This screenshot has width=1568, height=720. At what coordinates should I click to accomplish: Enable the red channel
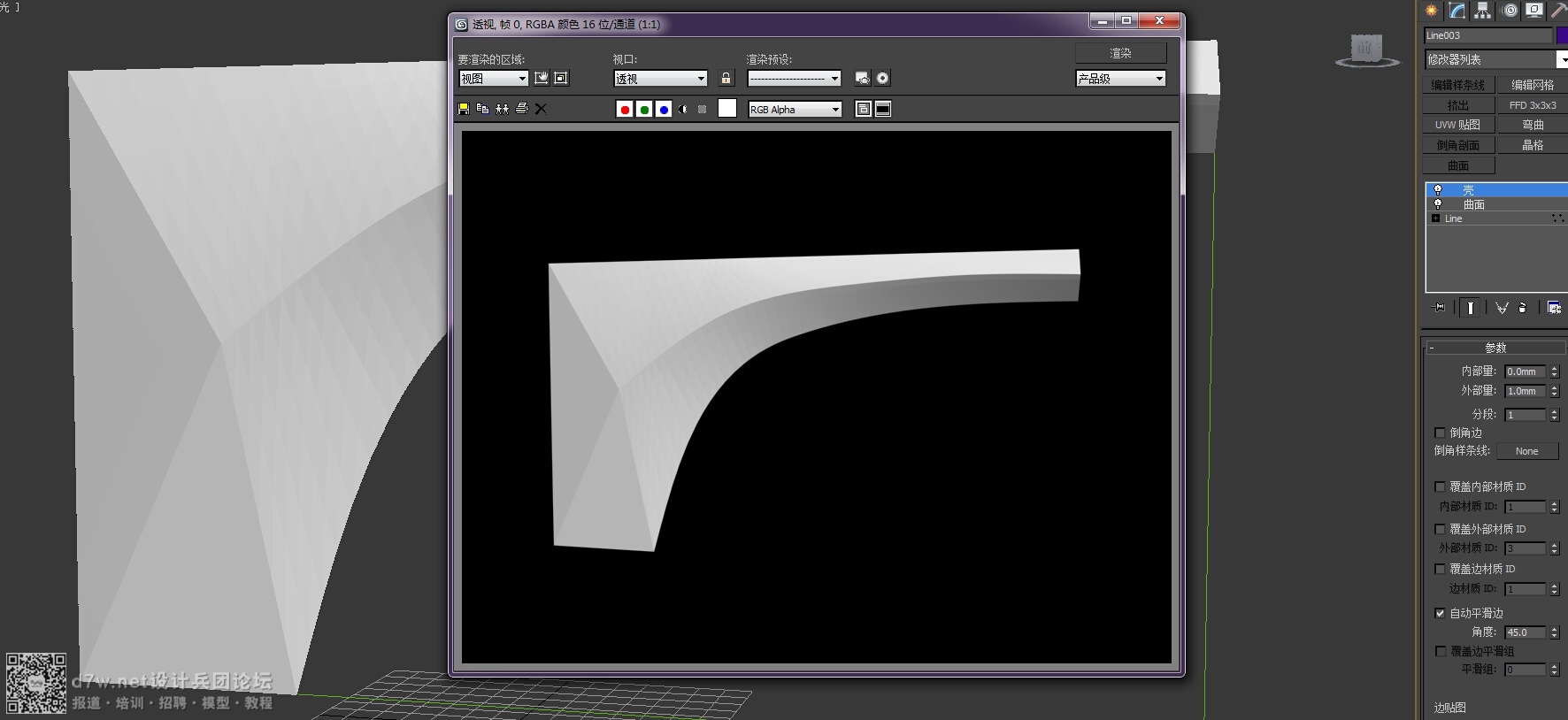click(625, 109)
